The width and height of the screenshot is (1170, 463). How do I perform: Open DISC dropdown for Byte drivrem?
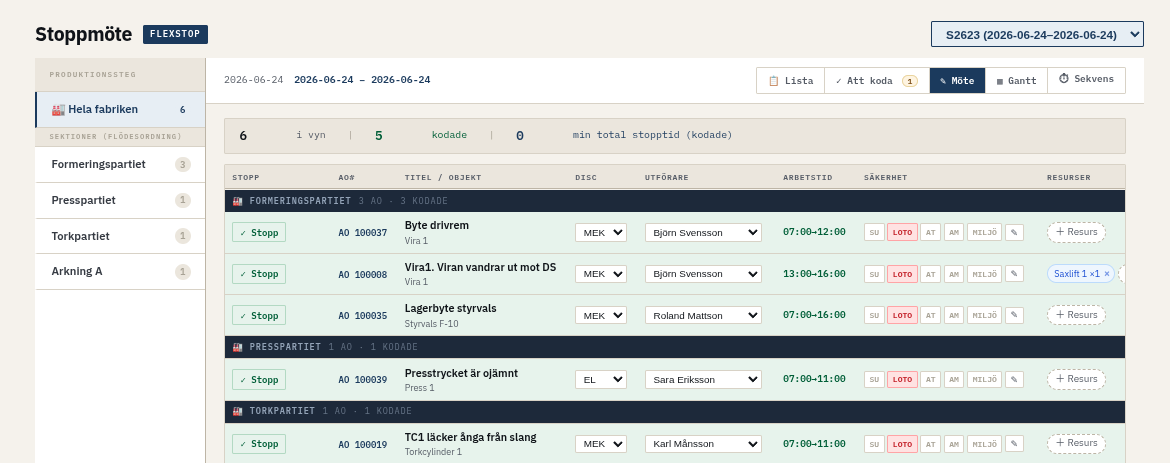click(601, 232)
